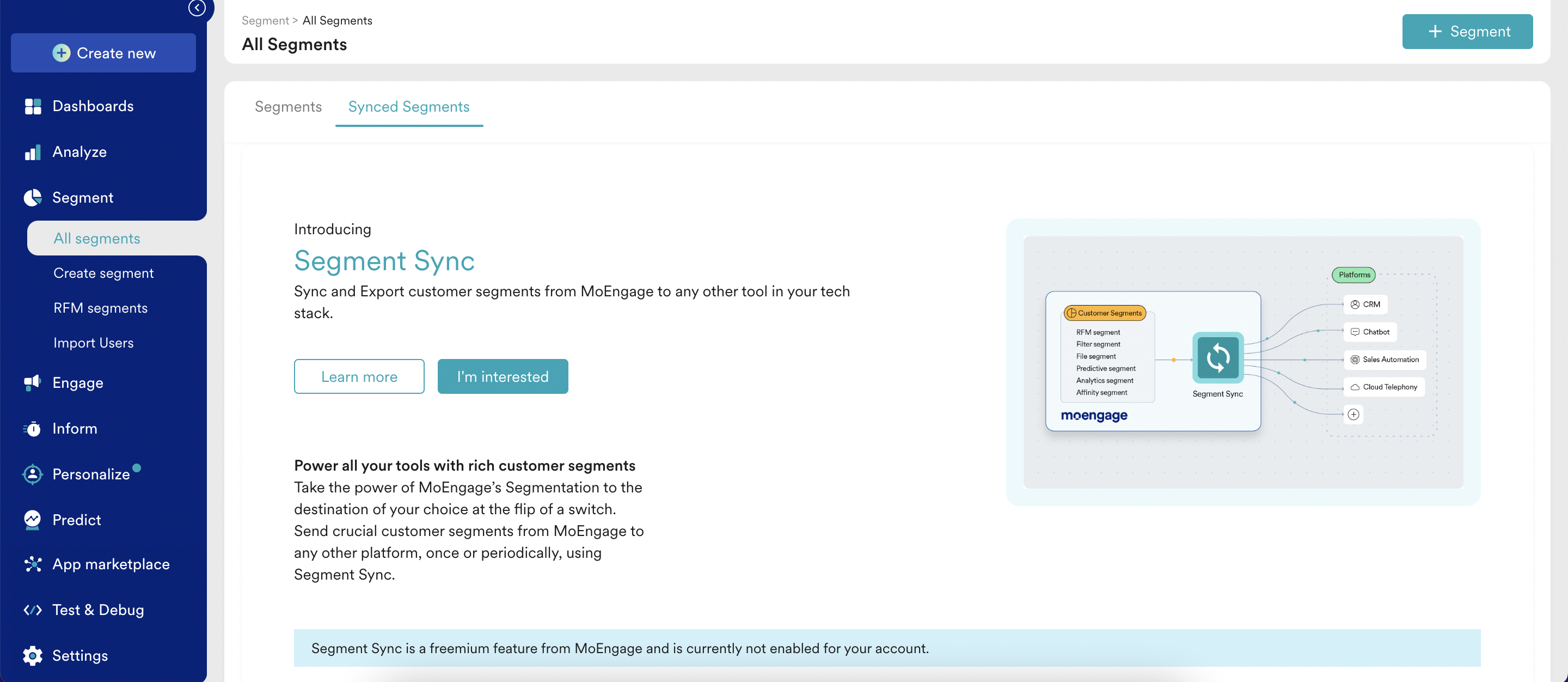Click the Predict icon
1568x682 pixels.
tap(33, 520)
